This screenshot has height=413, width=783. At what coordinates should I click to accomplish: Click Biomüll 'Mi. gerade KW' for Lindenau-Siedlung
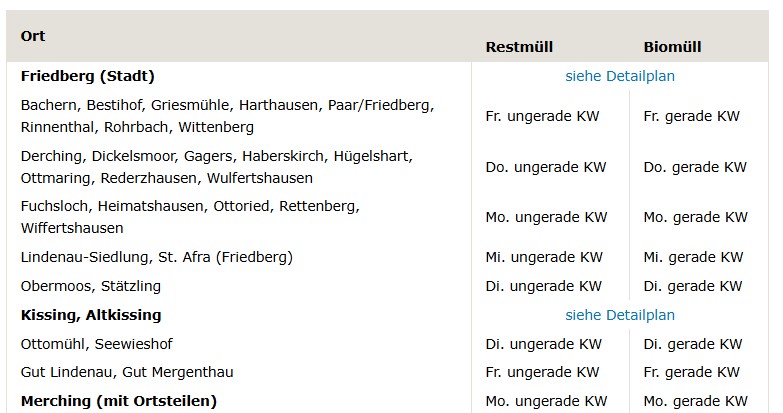coord(693,257)
